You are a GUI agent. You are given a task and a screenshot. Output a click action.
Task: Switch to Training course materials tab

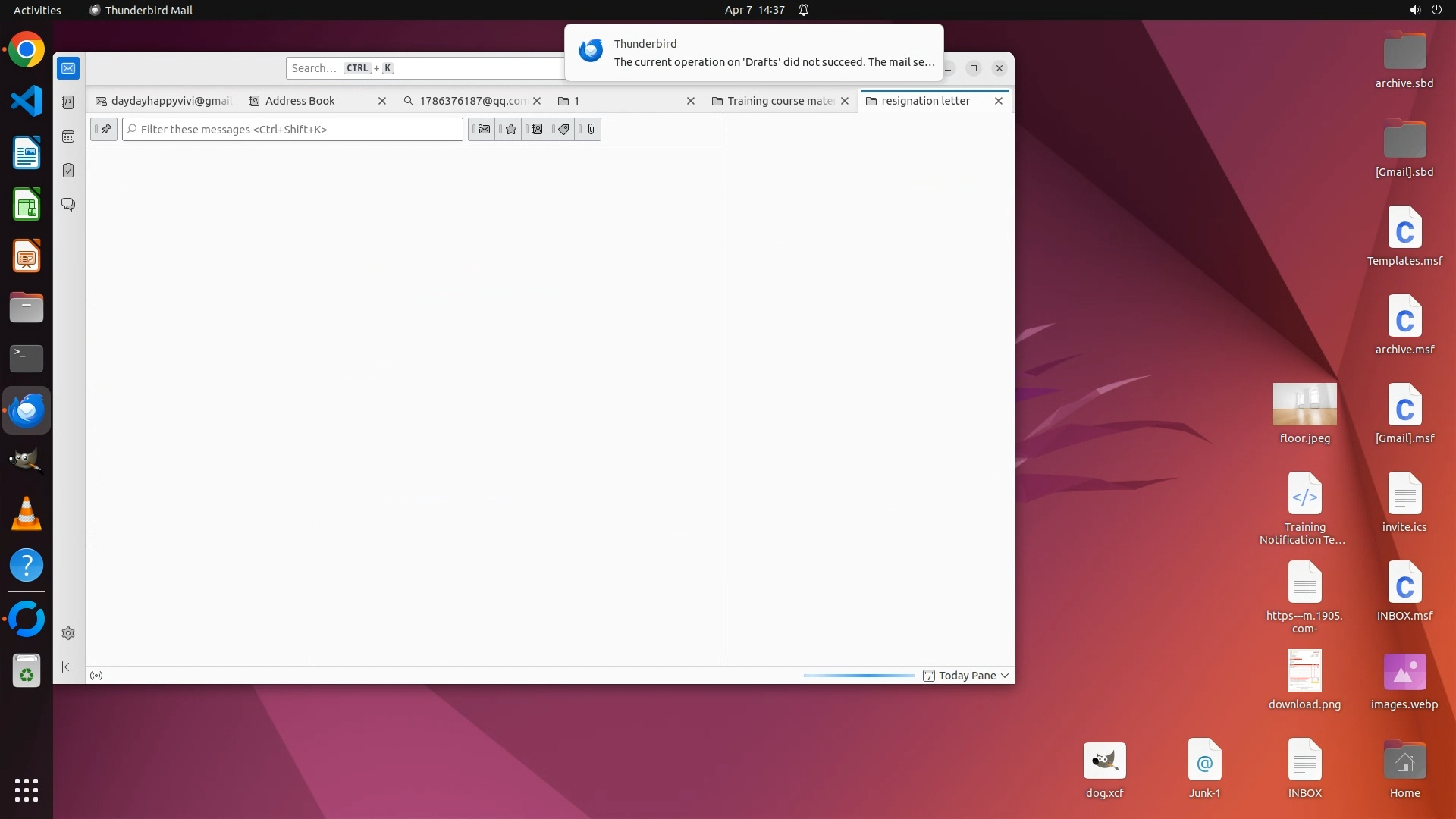point(780,101)
